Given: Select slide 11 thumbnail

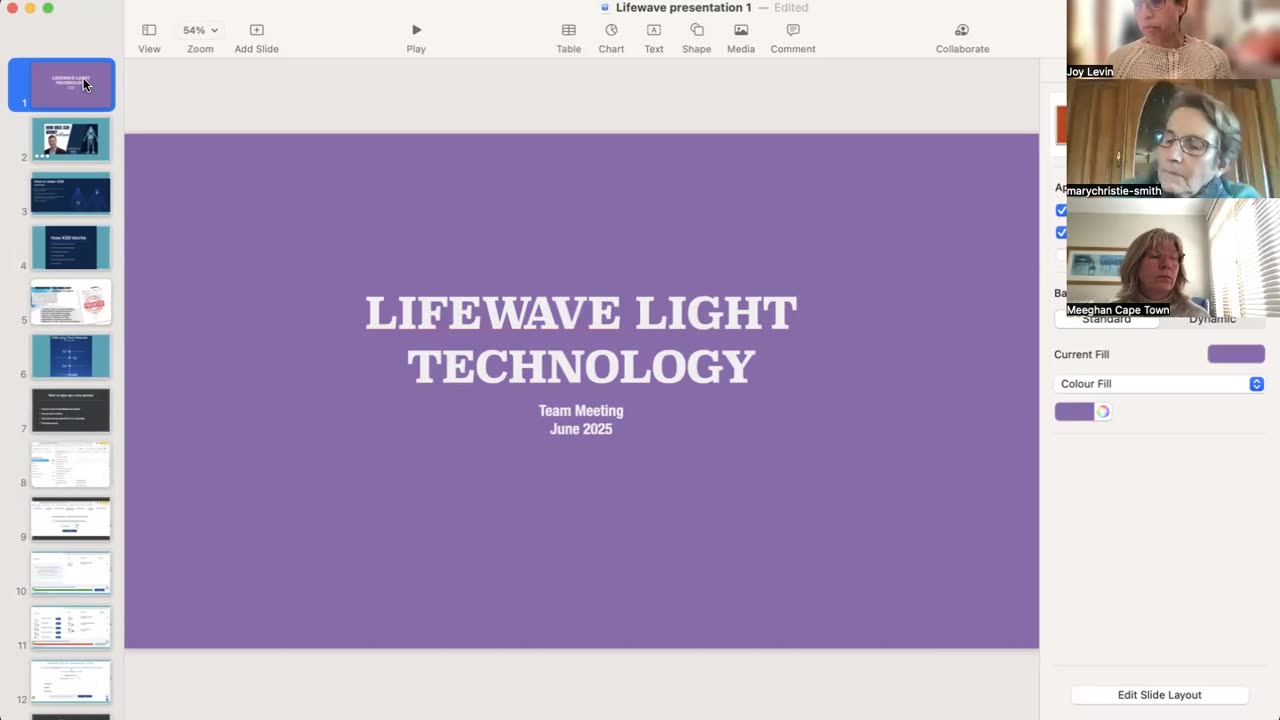Looking at the screenshot, I should 71,627.
